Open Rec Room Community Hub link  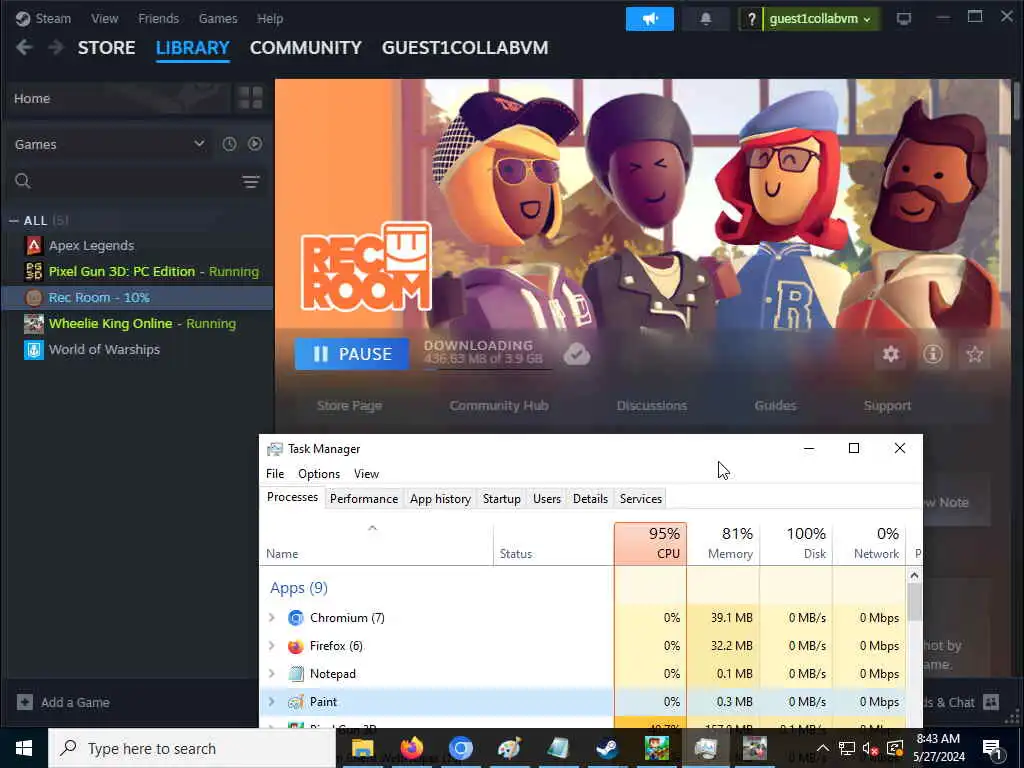499,406
